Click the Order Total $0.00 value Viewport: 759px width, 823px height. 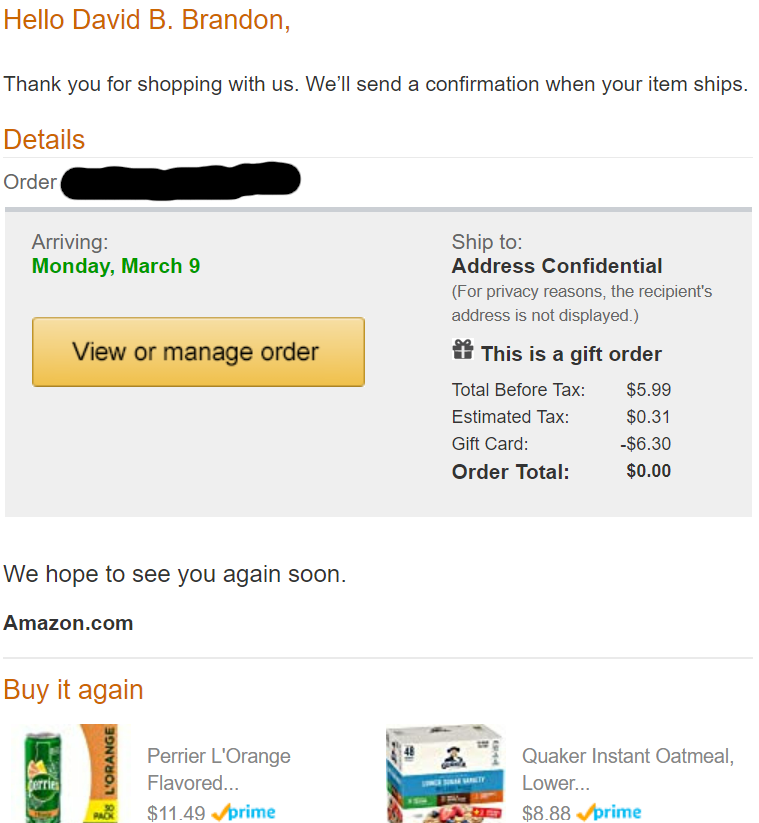647,471
